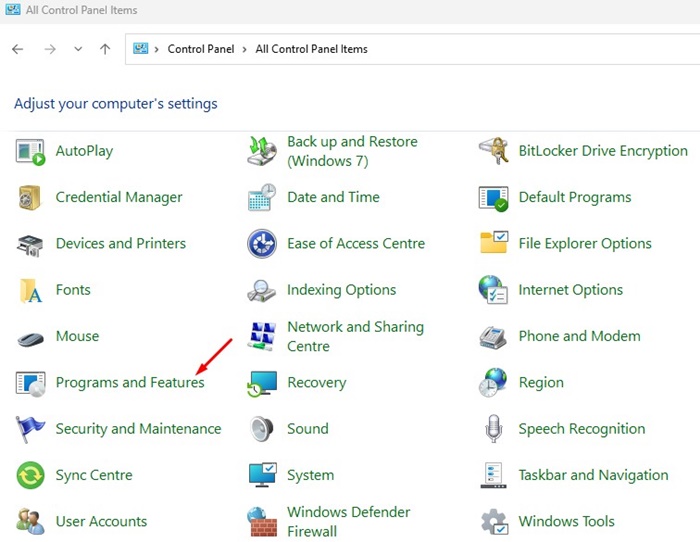Open the Network and Sharing Centre icon
The image size is (700, 542).
(x=262, y=336)
